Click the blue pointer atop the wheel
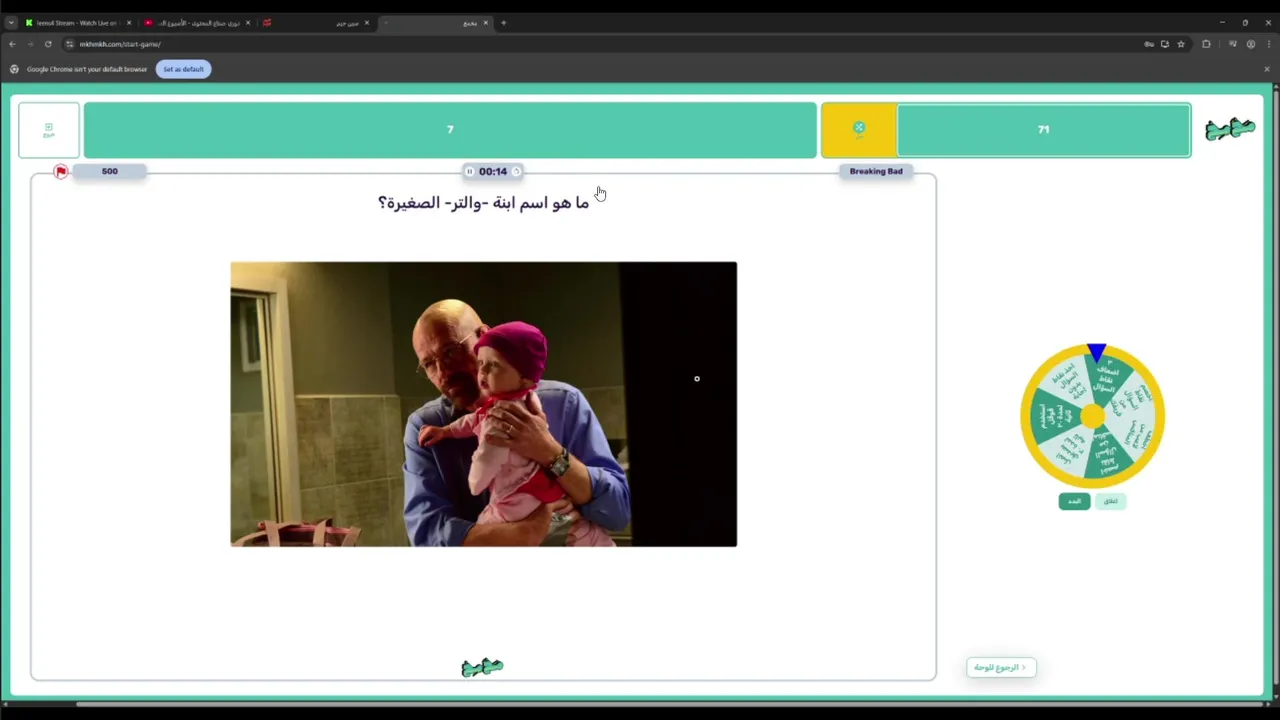1280x720 pixels. (x=1096, y=352)
